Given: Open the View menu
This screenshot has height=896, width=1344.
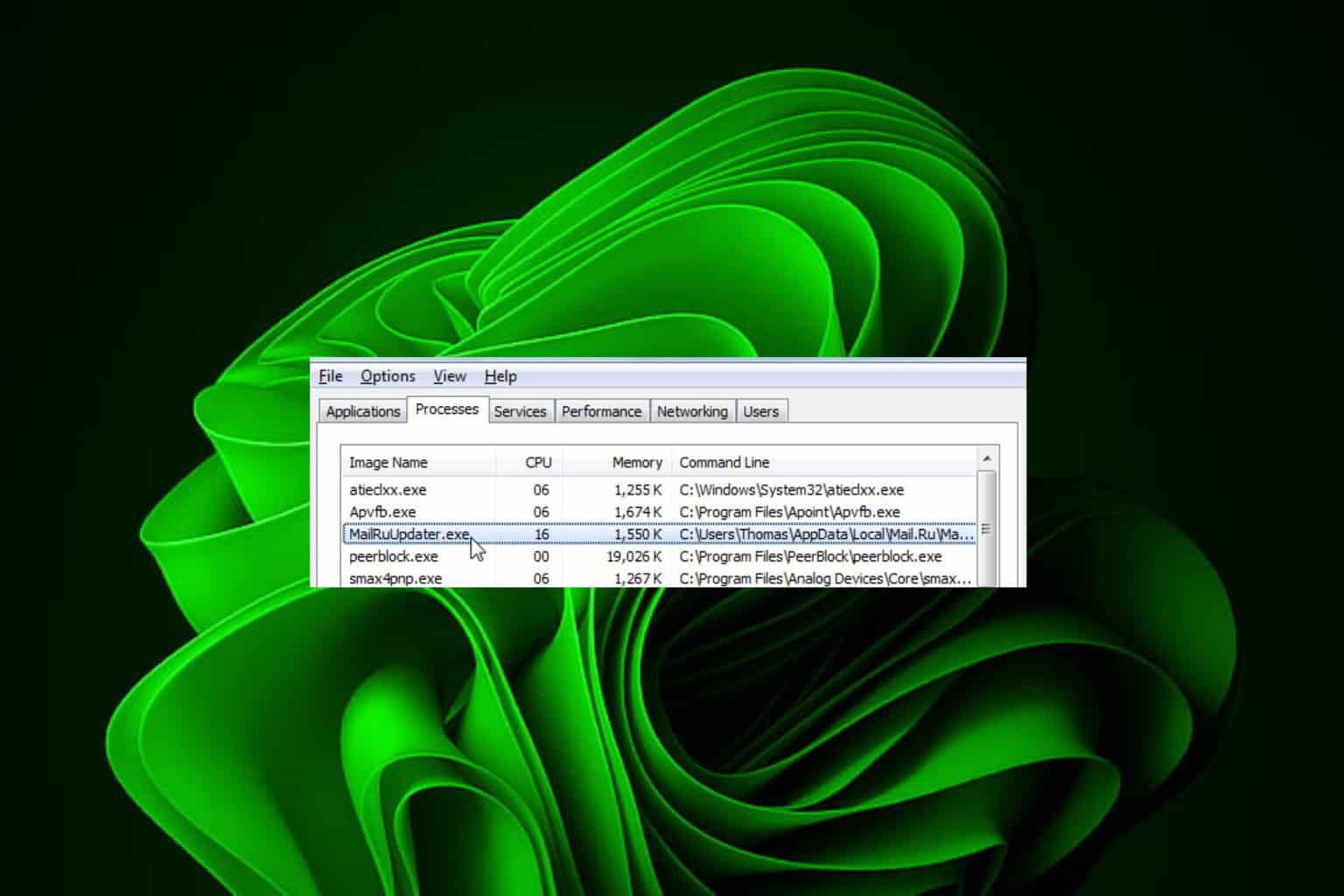Looking at the screenshot, I should click(449, 376).
